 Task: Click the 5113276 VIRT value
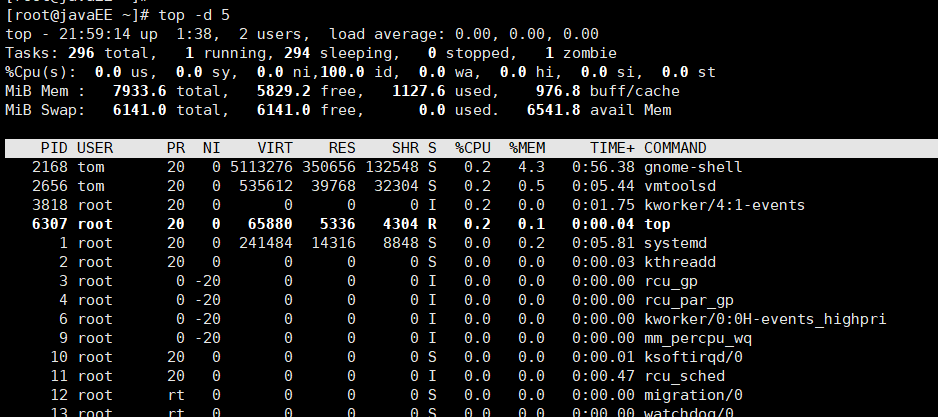[261, 167]
